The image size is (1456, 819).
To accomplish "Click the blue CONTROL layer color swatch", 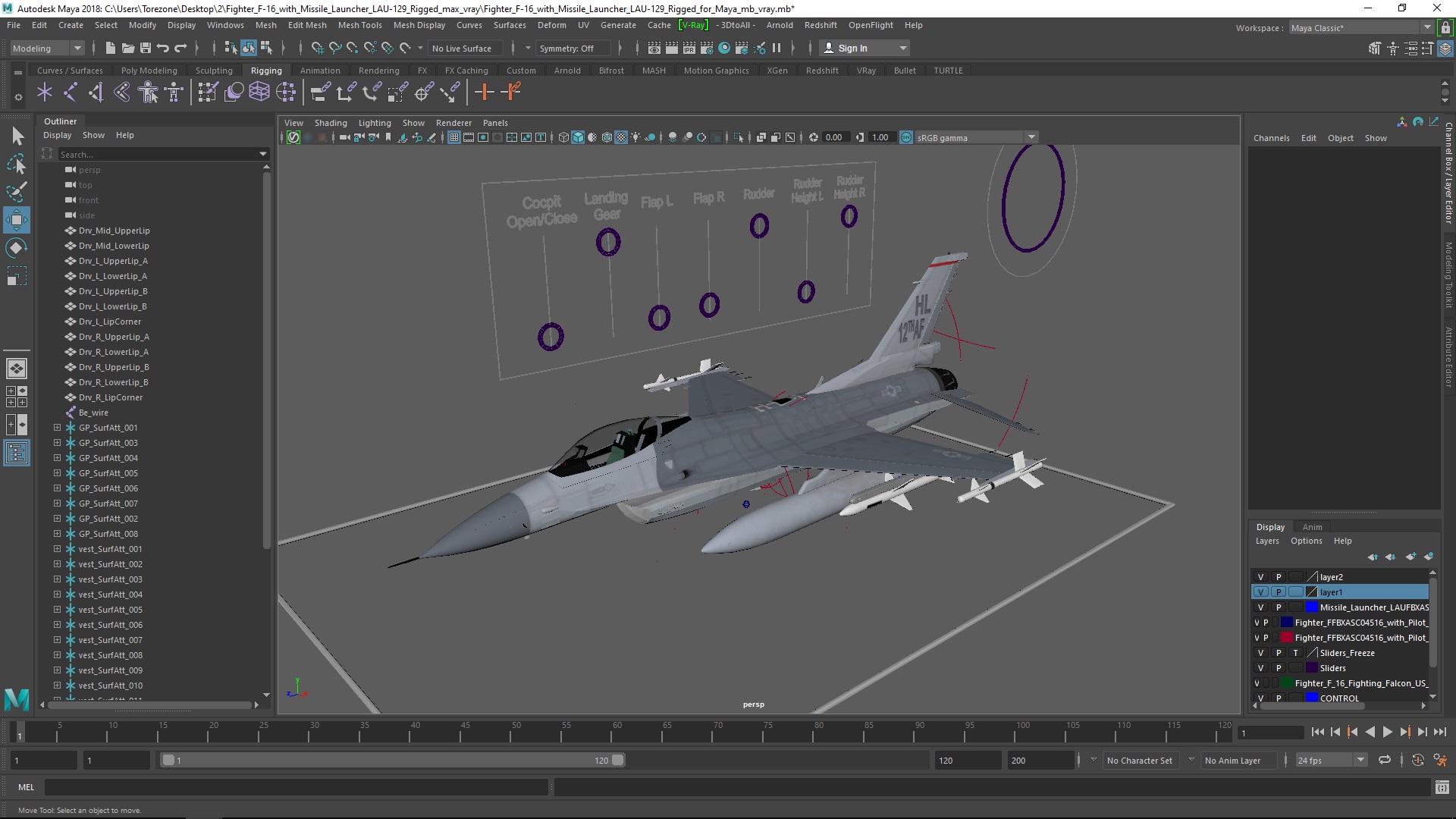I will coord(1311,698).
